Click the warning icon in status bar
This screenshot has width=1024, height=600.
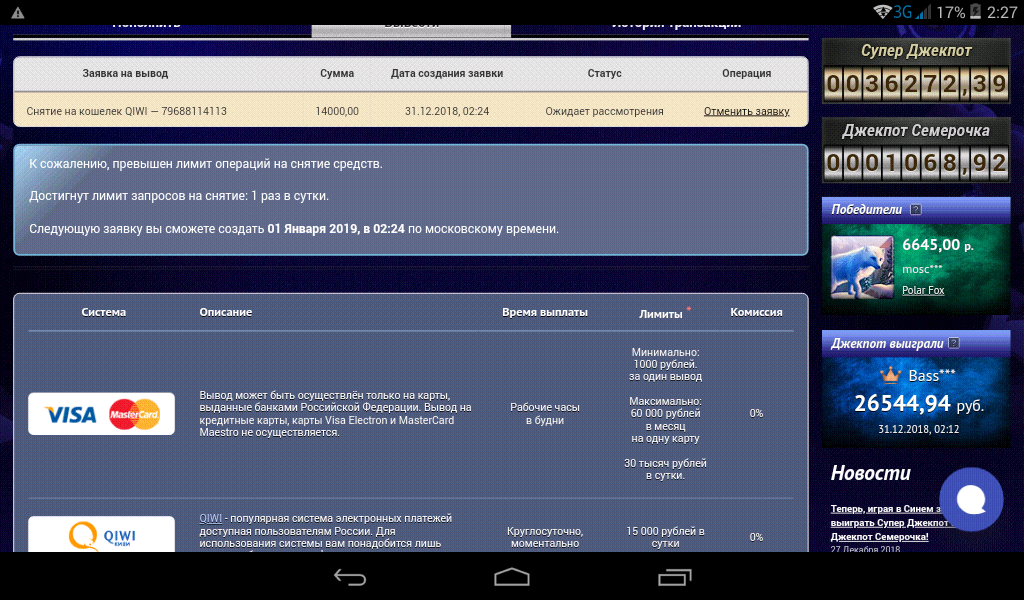tap(17, 12)
